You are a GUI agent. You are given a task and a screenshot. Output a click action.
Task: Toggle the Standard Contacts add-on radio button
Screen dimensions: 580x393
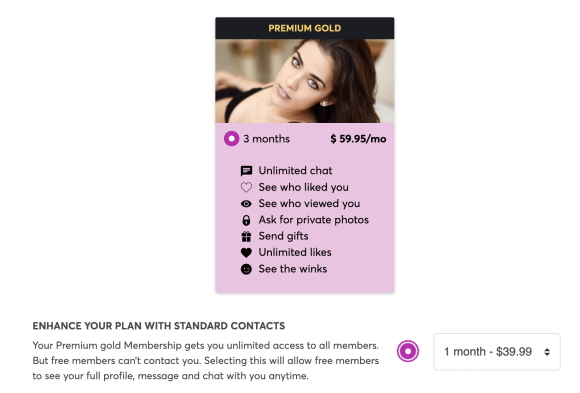[x=408, y=351]
